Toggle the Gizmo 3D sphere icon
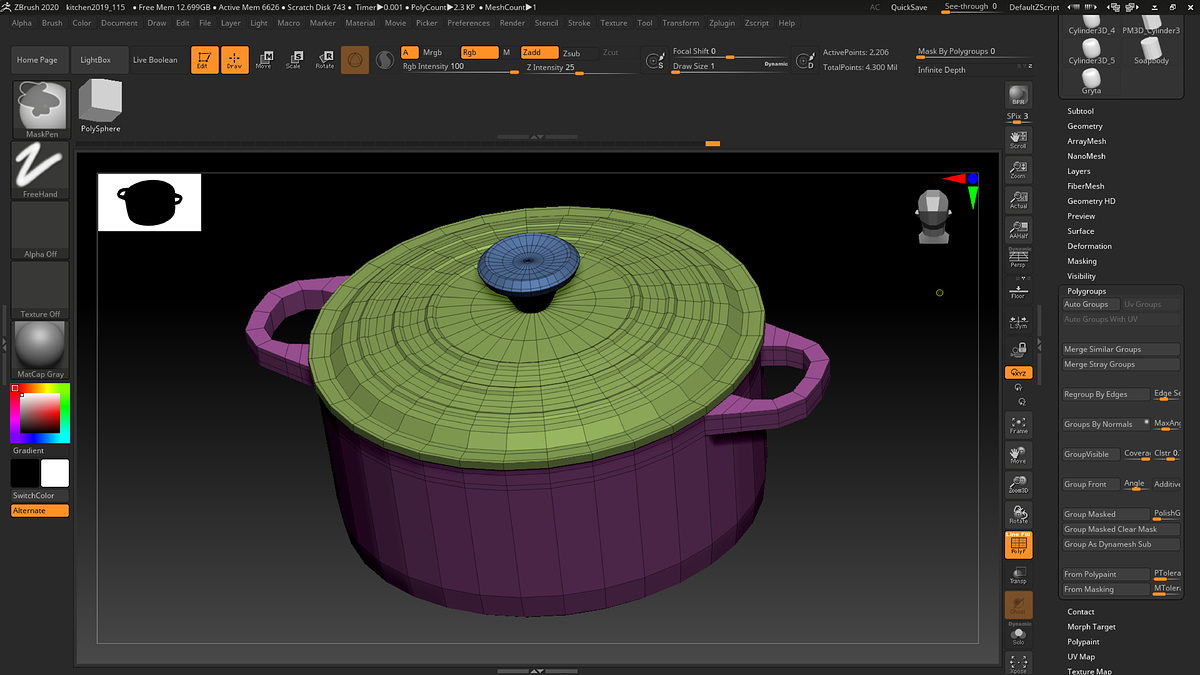Screen dimensions: 1200x675 (355, 60)
